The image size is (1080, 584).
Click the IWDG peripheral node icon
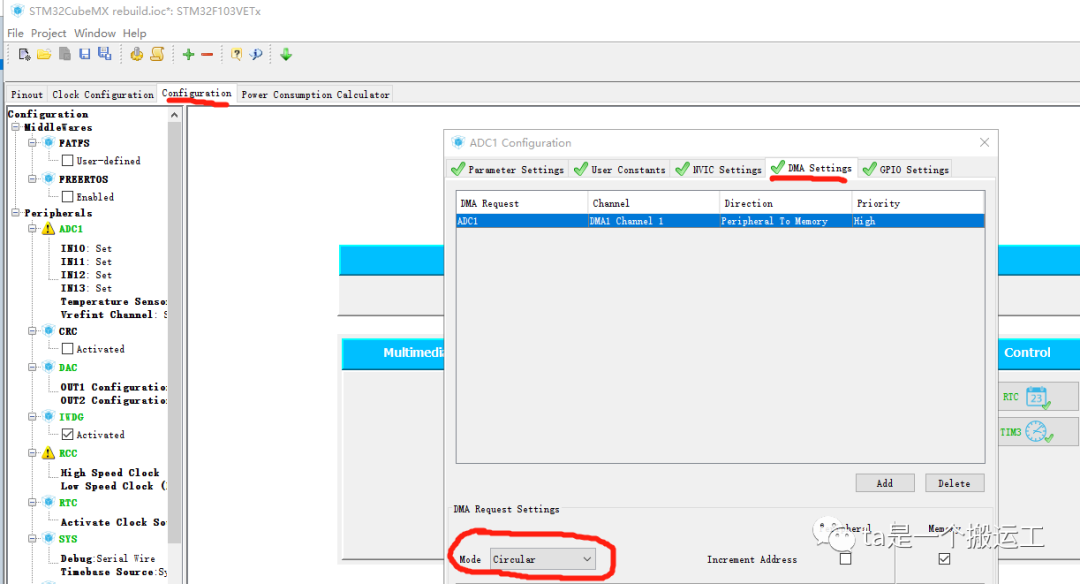48,417
